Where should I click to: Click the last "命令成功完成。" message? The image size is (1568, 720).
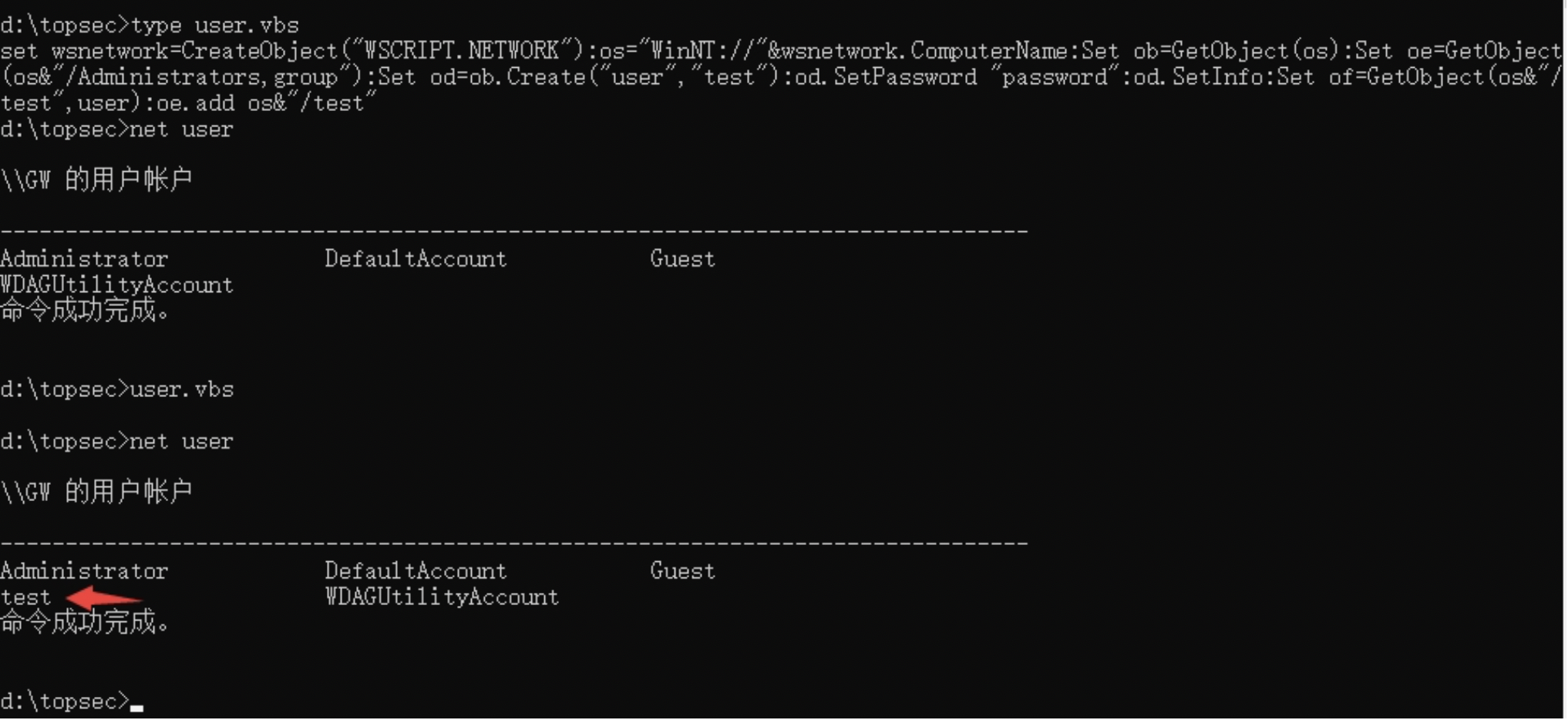pyautogui.click(x=85, y=622)
